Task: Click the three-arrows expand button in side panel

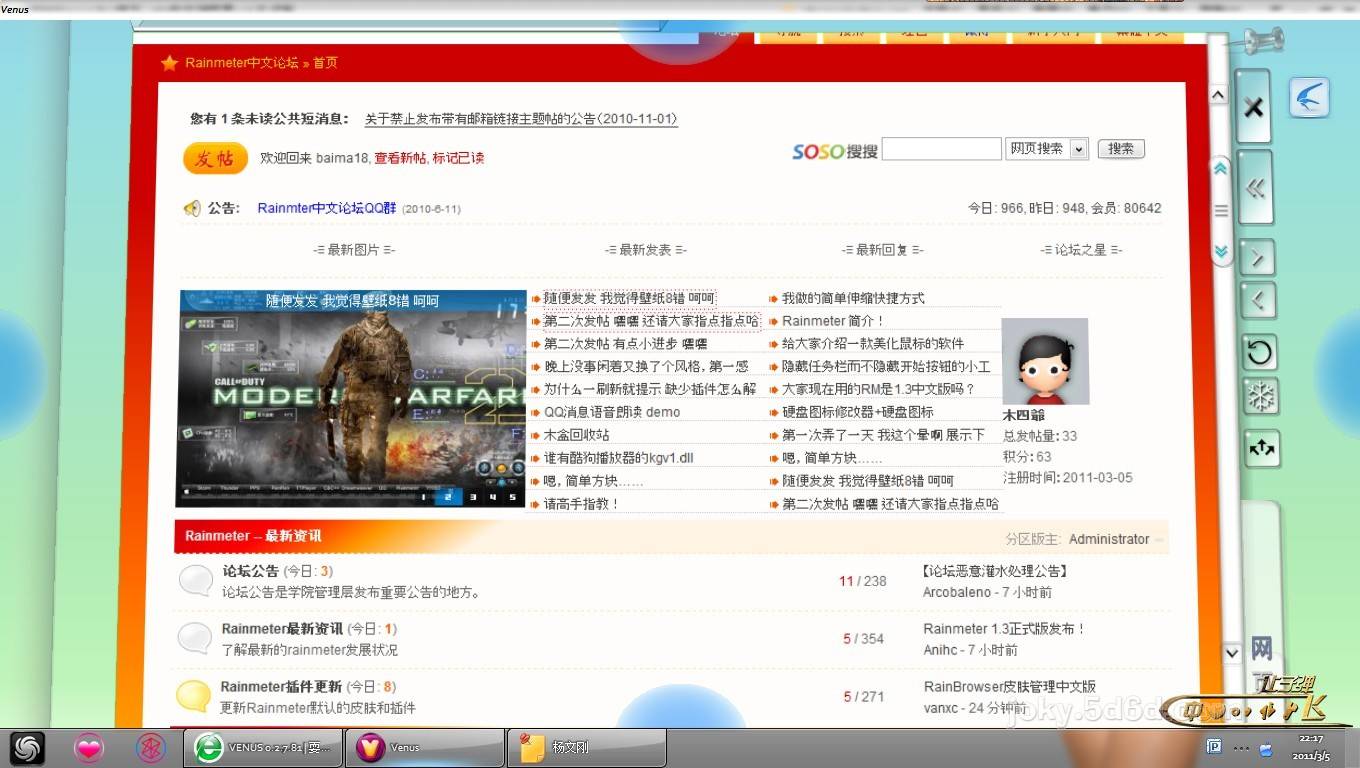Action: 1262,449
